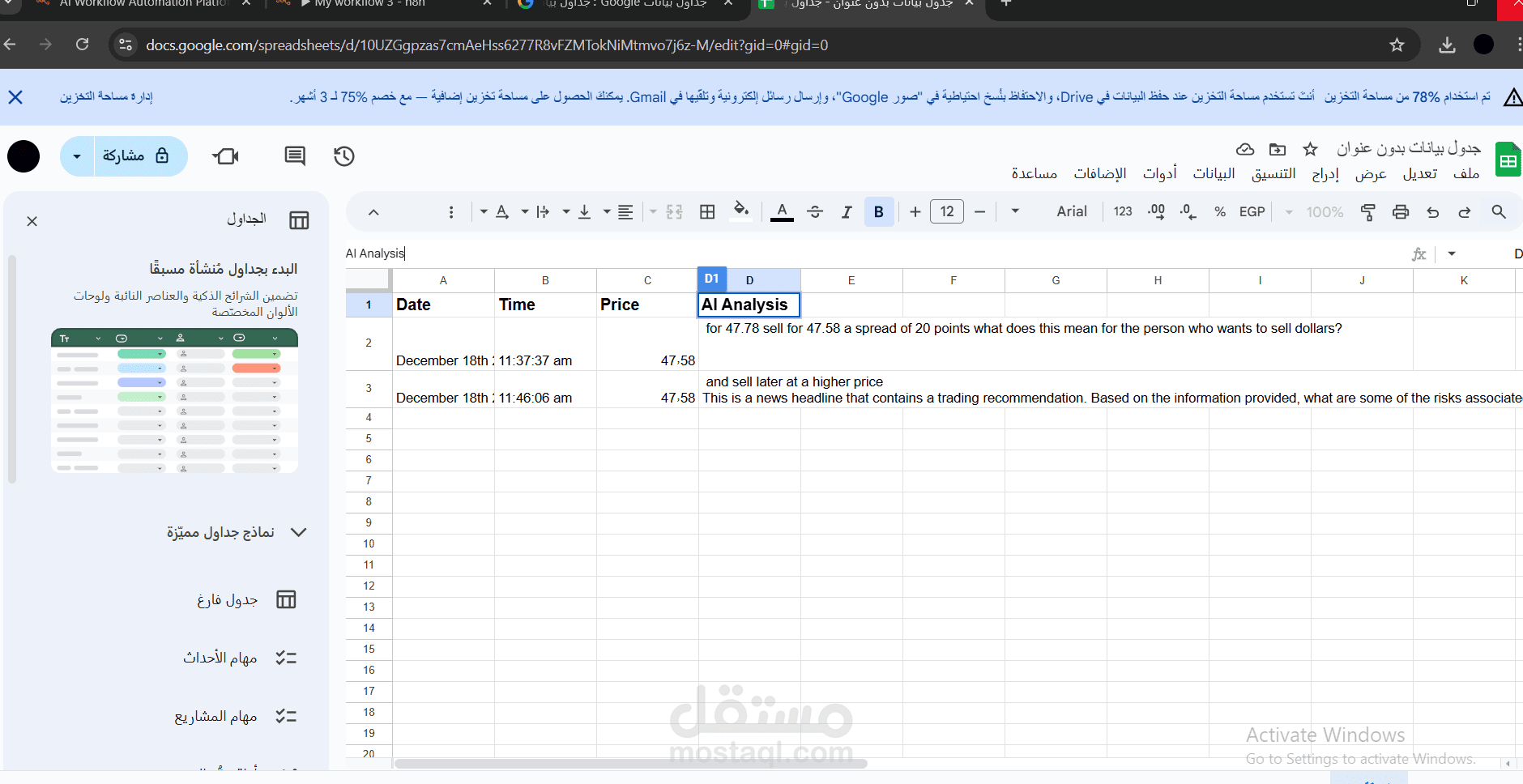Expand the نماذج جداول مميّزة section

pyautogui.click(x=236, y=532)
